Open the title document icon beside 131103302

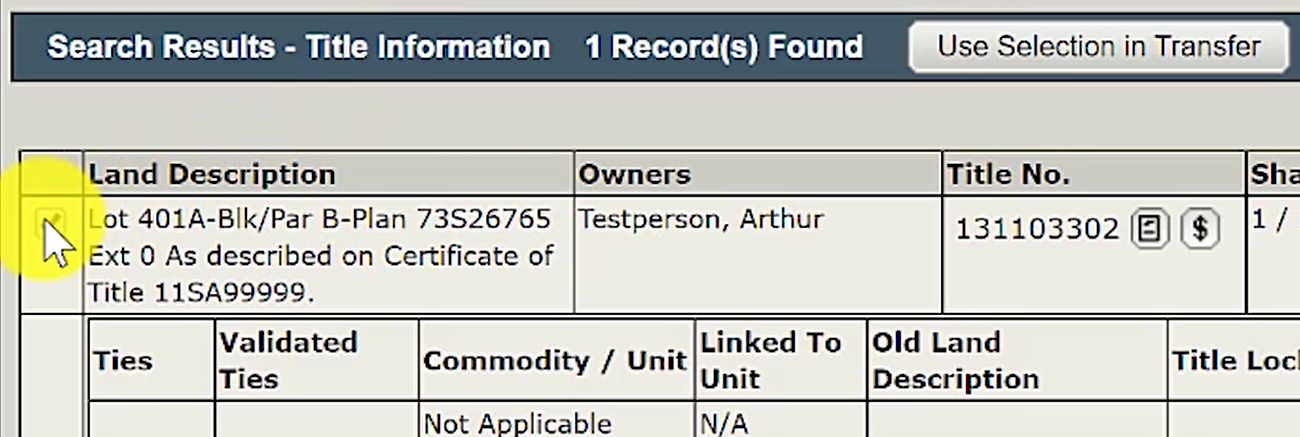coord(1149,229)
